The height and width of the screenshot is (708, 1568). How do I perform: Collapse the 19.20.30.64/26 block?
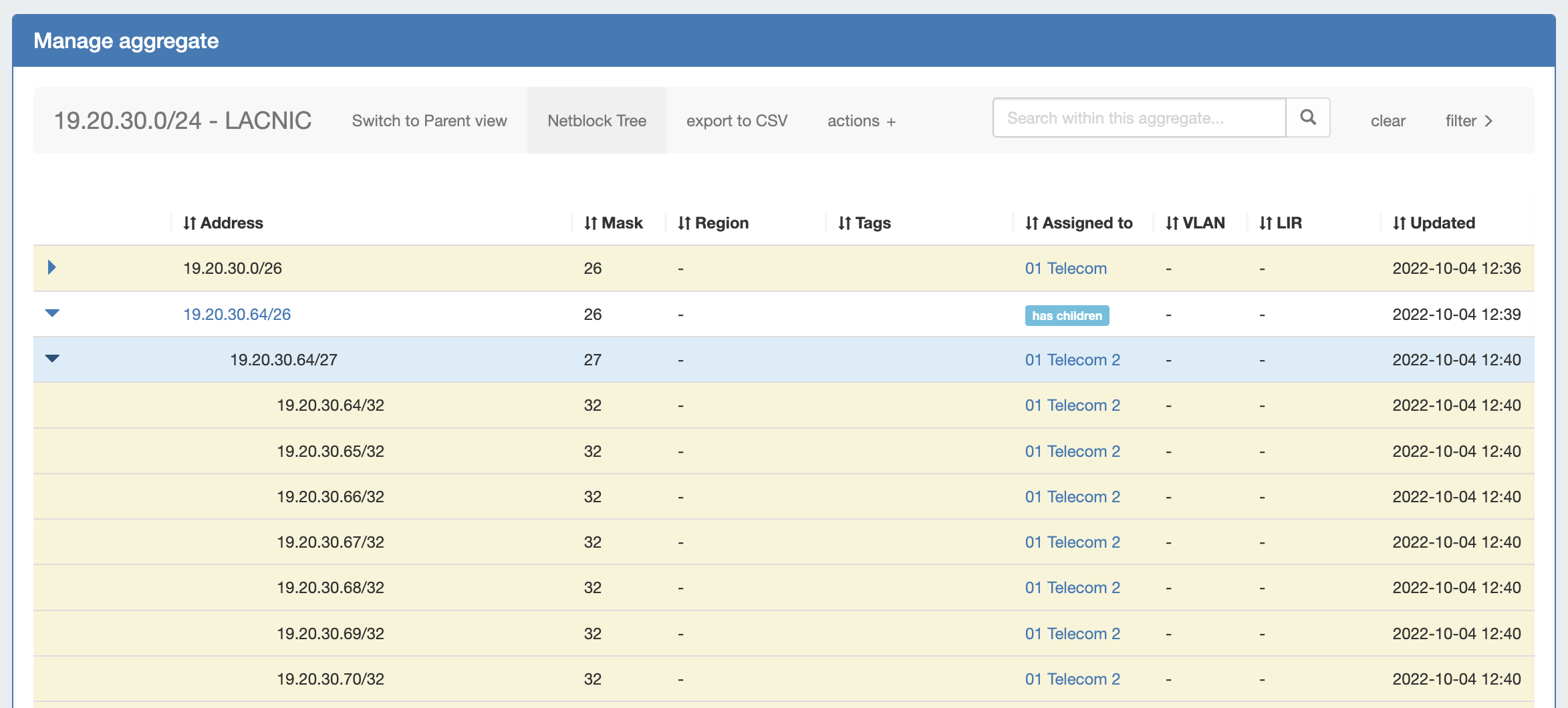(x=52, y=313)
